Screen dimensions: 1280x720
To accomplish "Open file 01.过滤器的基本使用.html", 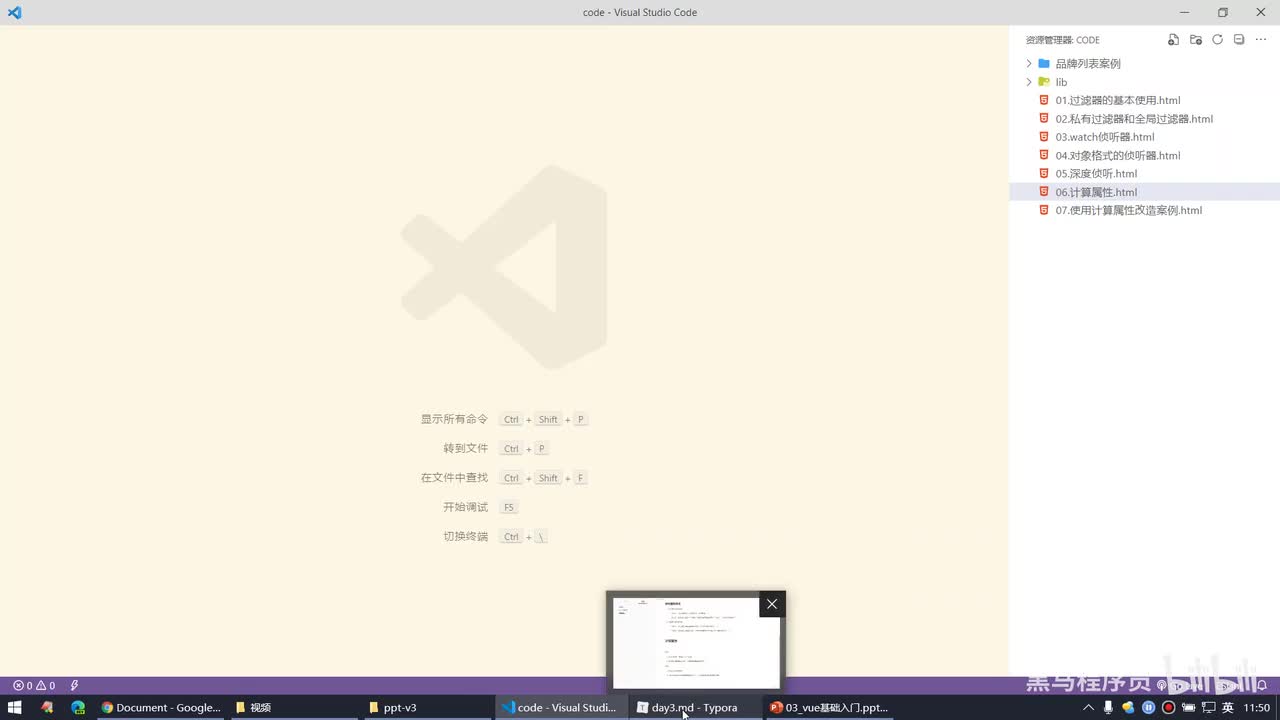I will click(x=1144, y=100).
